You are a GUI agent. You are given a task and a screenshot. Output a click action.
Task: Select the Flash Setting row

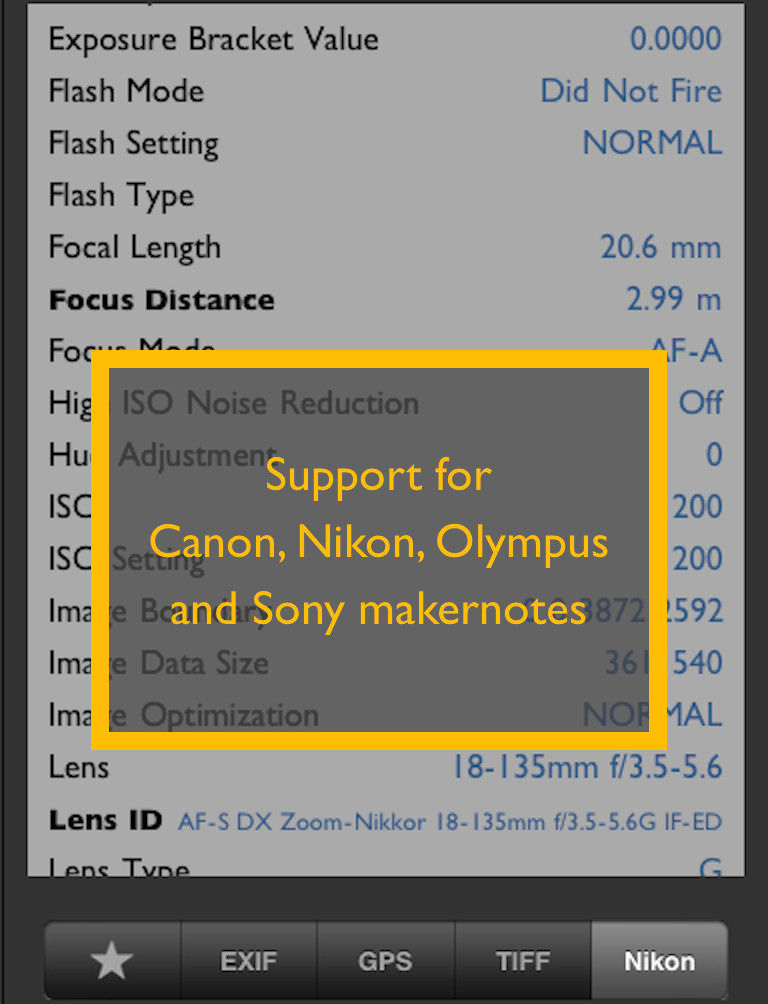point(386,143)
